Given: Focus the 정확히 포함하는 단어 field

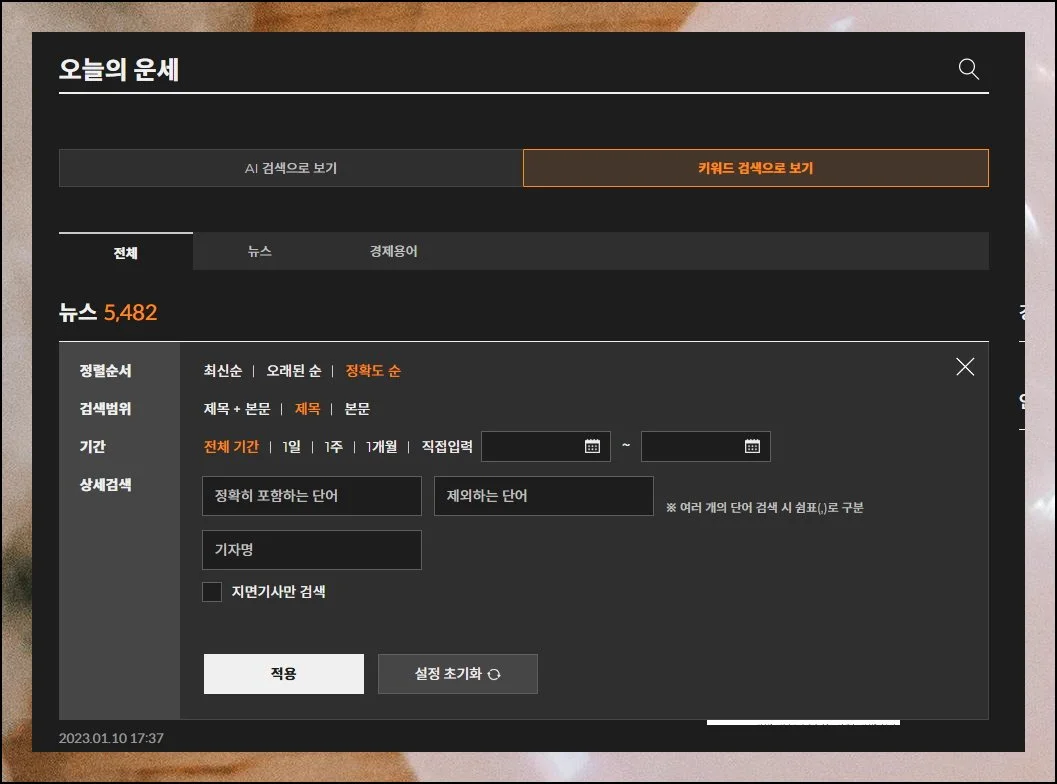Looking at the screenshot, I should pyautogui.click(x=311, y=496).
